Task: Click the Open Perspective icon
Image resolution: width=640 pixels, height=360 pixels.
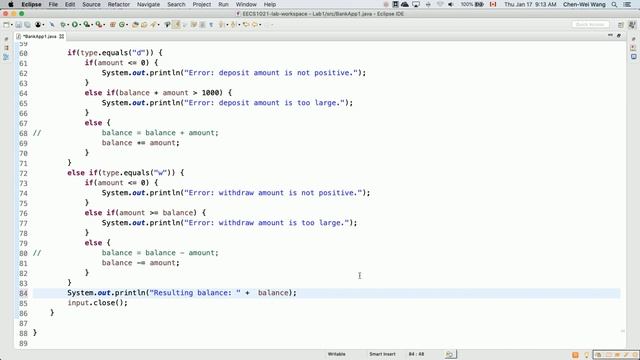Action: pyautogui.click(x=621, y=25)
